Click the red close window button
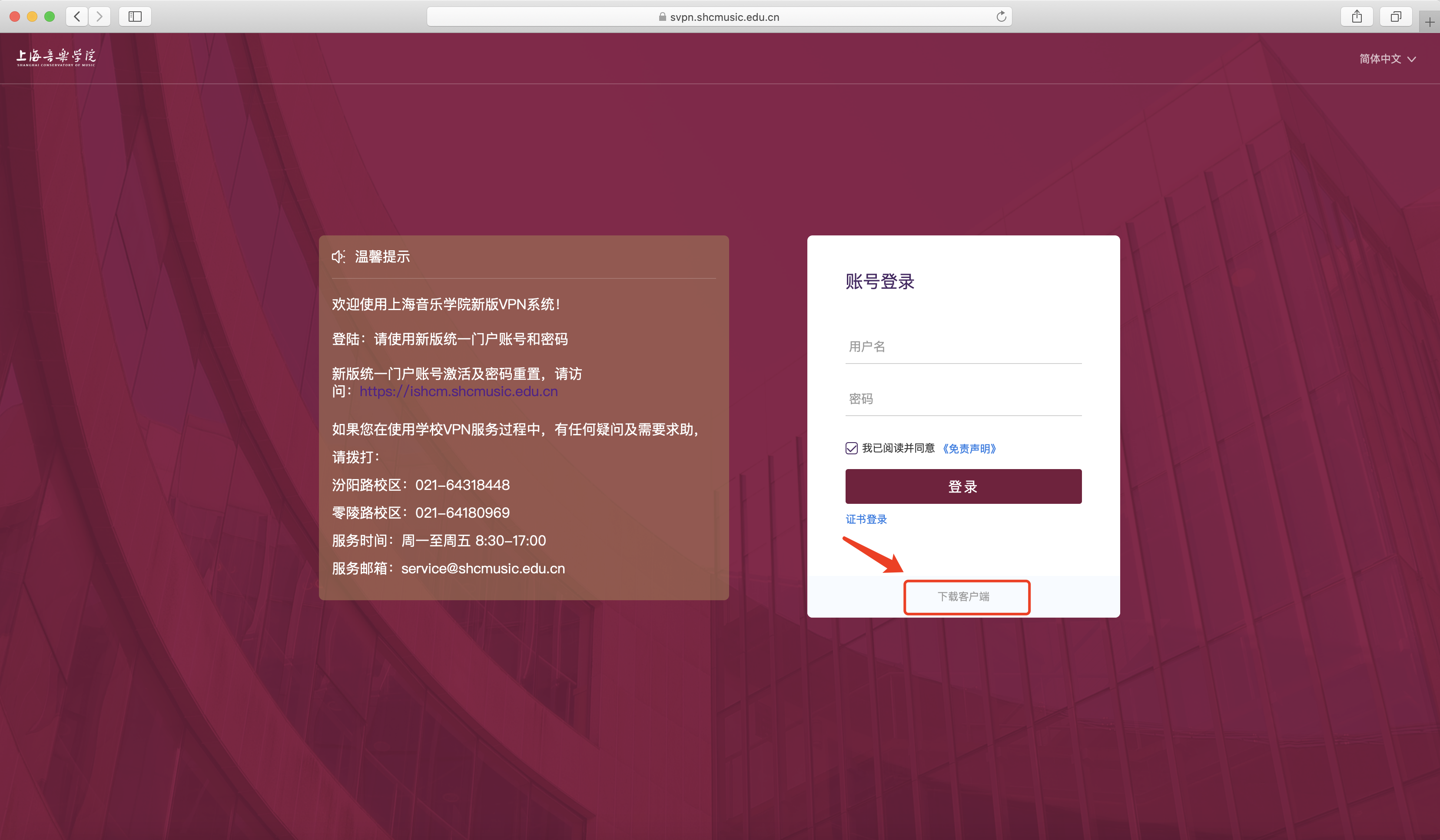 (16, 17)
